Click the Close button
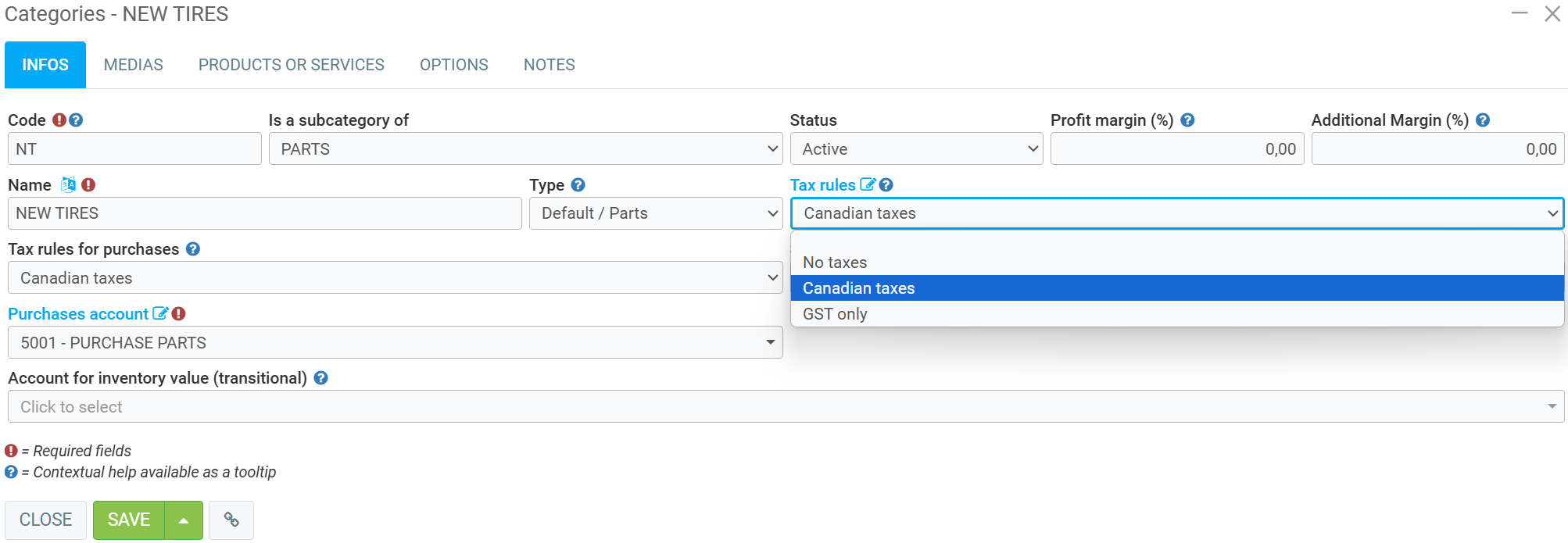The height and width of the screenshot is (543, 1568). 45,520
